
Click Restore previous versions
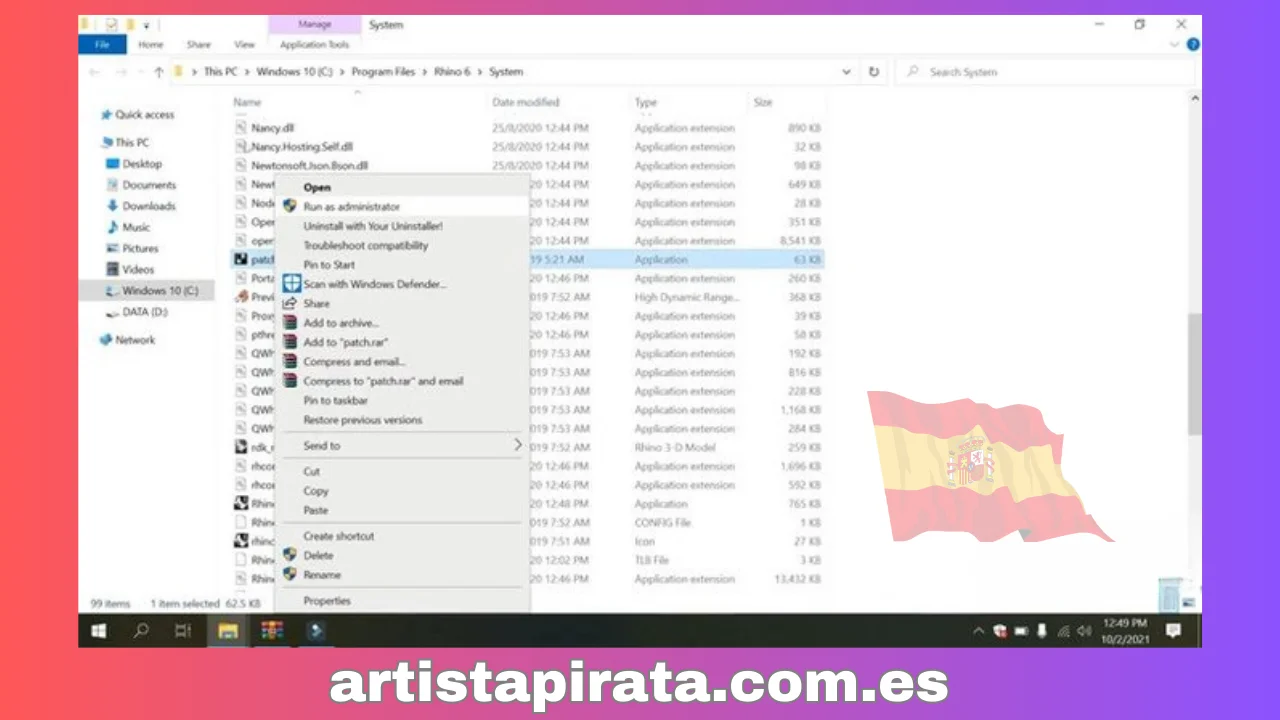click(363, 420)
